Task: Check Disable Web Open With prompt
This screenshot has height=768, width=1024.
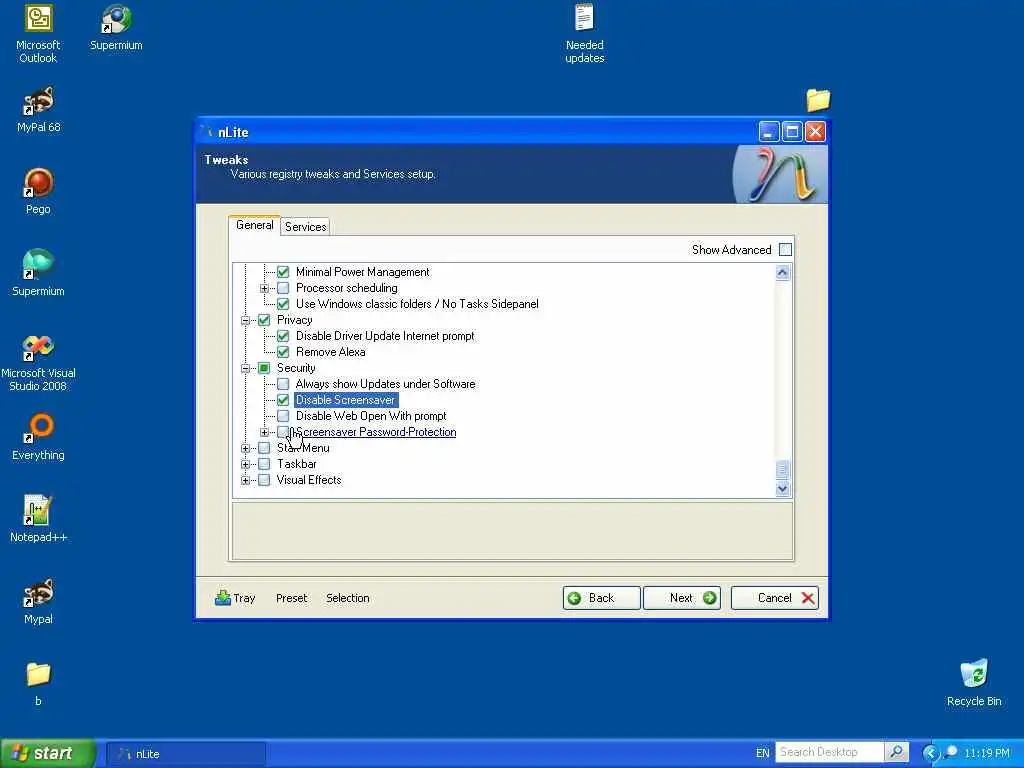Action: click(283, 416)
